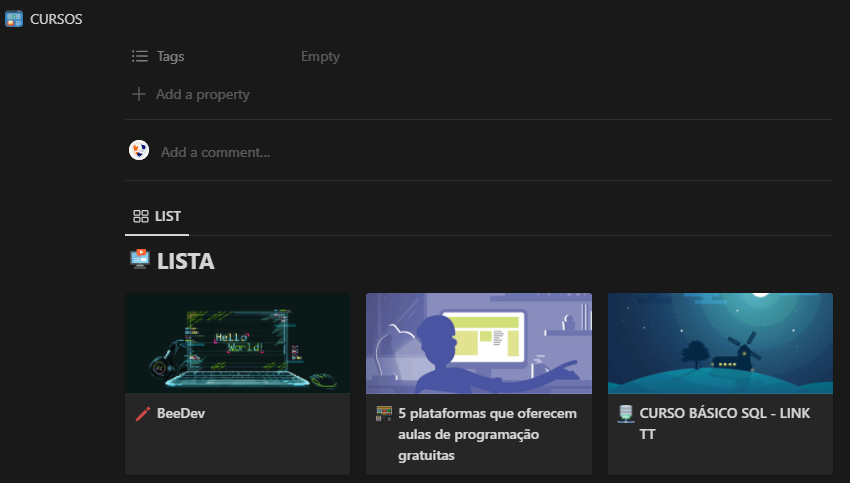
Task: Switch to the LIST view tab
Action: pyautogui.click(x=157, y=216)
